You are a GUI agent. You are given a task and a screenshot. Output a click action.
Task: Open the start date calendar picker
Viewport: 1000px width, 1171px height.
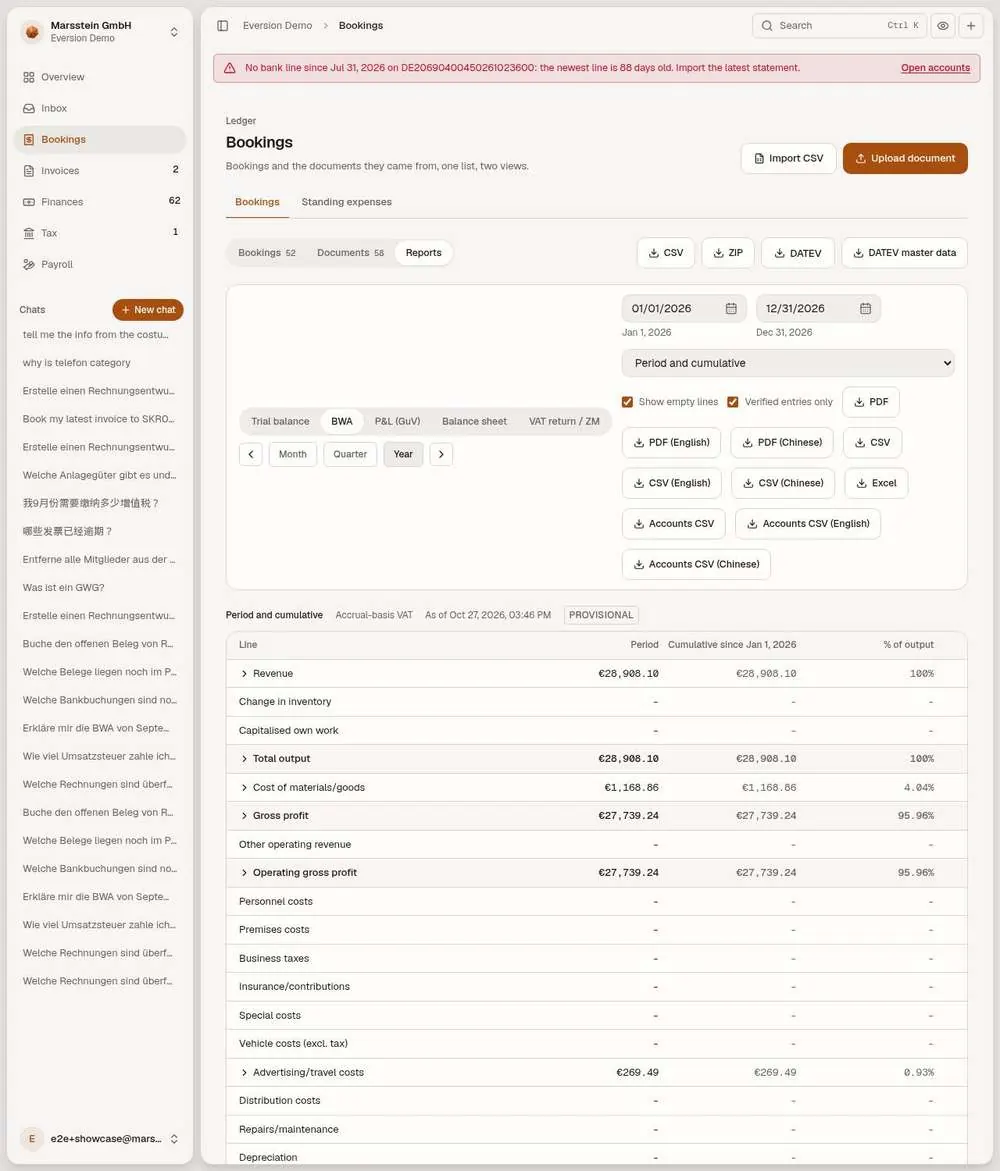tap(731, 308)
